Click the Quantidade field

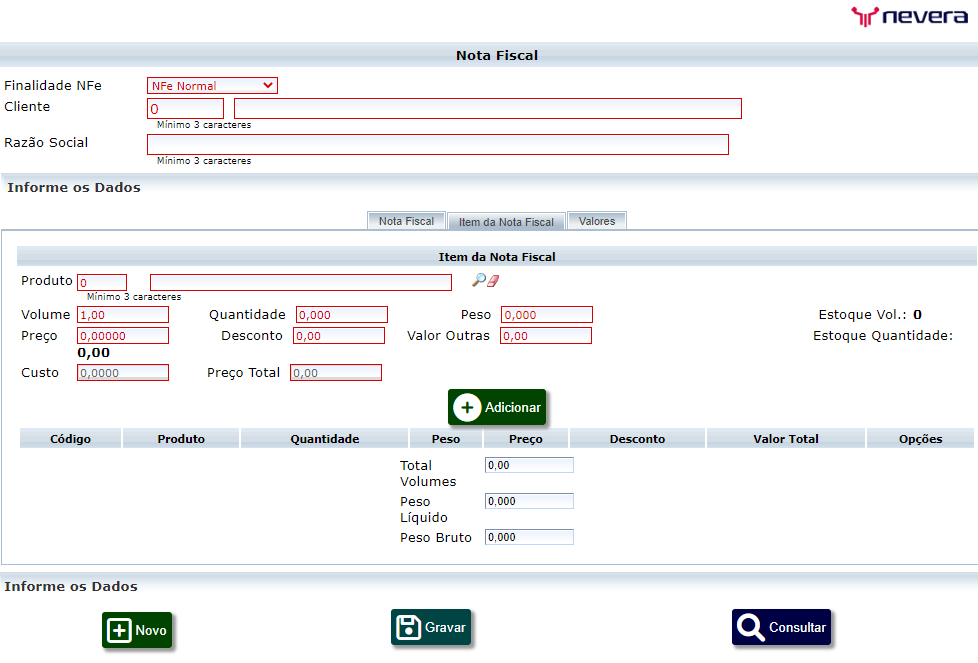click(x=342, y=315)
